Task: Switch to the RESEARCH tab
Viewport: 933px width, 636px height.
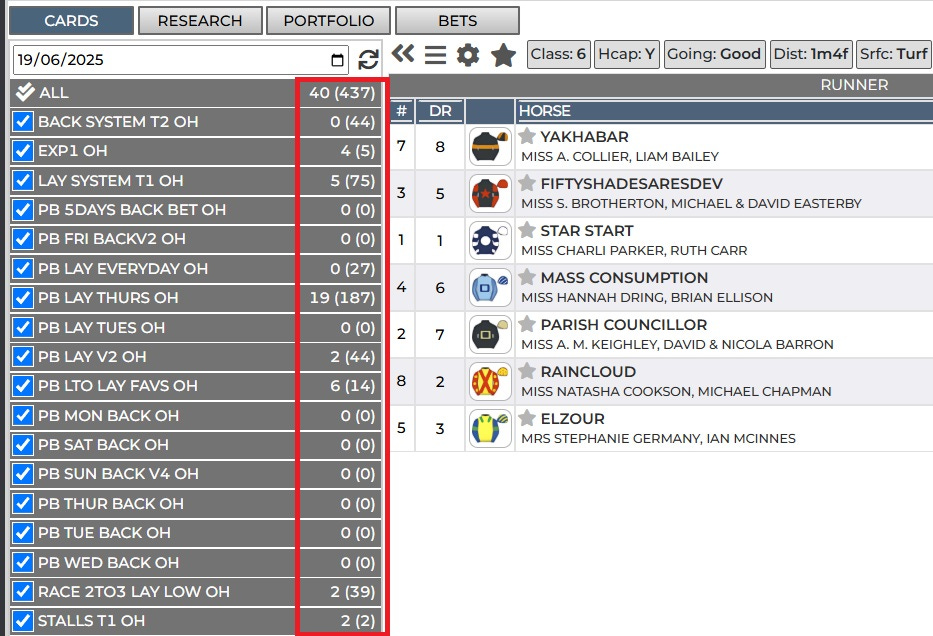Action: click(200, 20)
